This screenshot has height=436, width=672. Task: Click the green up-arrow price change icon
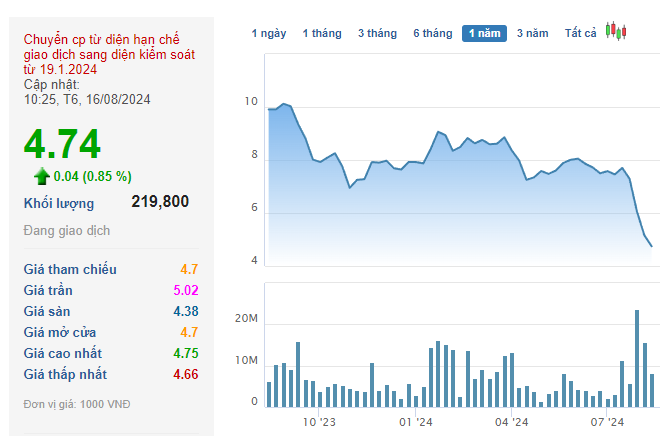[x=42, y=176]
